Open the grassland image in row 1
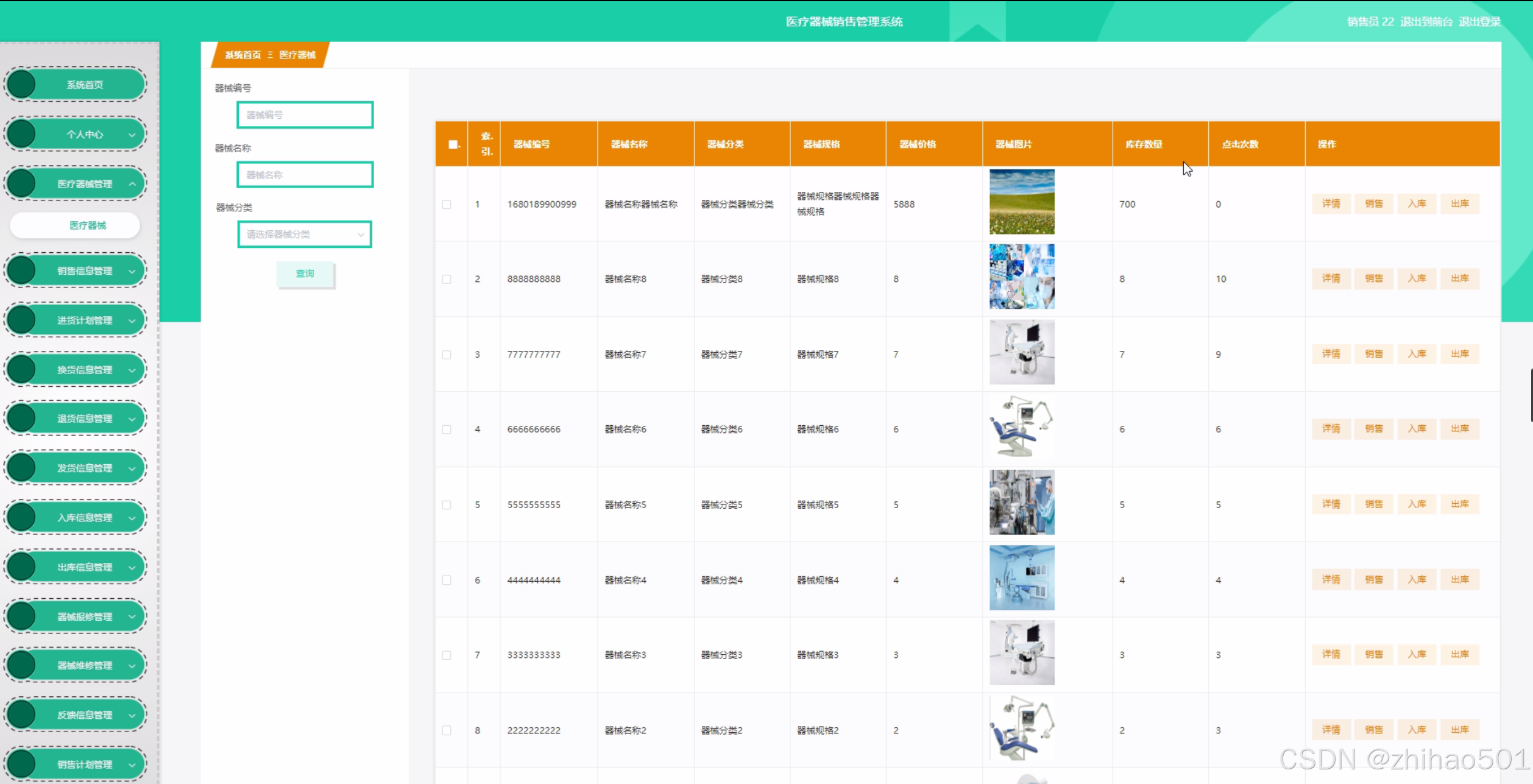1533x784 pixels. click(x=1021, y=202)
